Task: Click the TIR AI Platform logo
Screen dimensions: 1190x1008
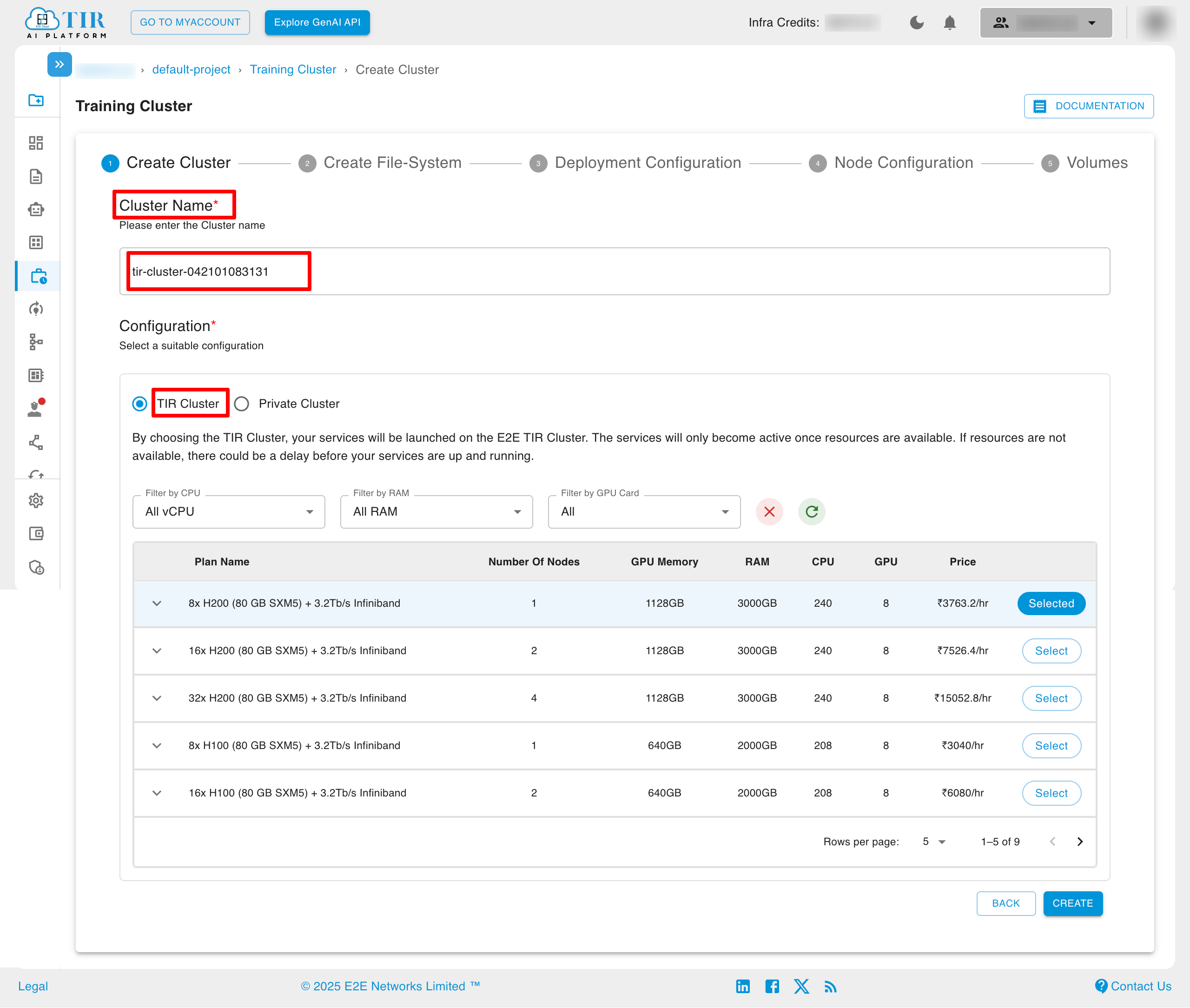Action: click(66, 23)
